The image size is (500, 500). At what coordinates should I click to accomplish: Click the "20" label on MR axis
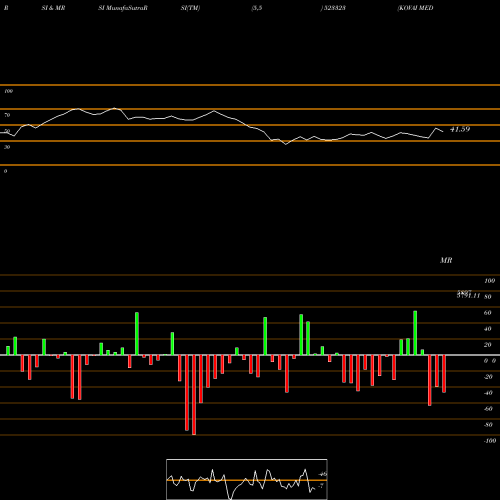click(488, 345)
